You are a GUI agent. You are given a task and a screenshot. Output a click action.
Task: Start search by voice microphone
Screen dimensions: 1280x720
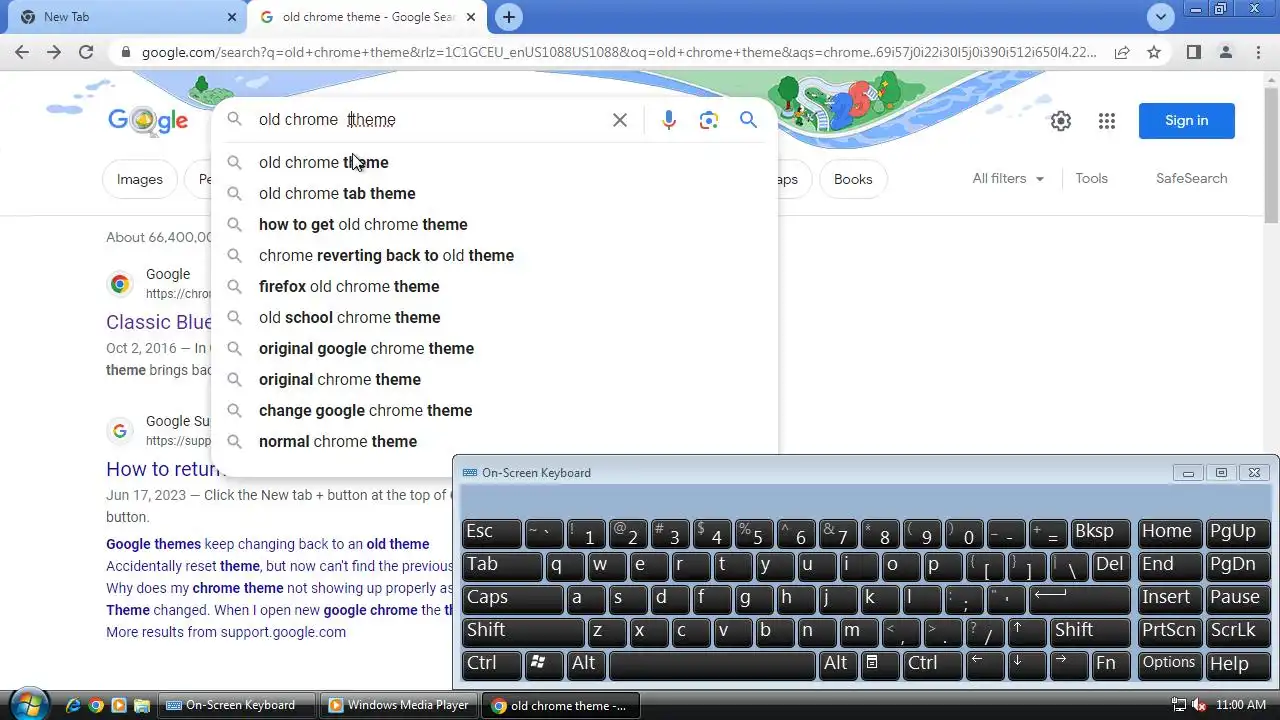[x=669, y=120]
